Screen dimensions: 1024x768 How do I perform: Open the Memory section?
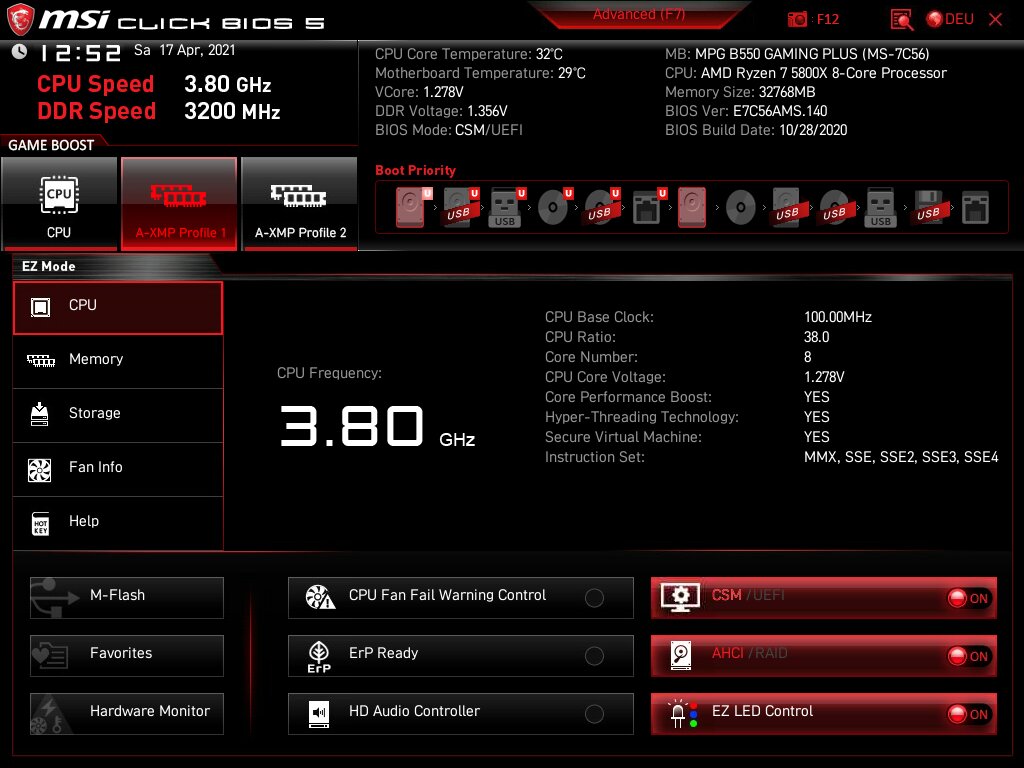pos(118,361)
